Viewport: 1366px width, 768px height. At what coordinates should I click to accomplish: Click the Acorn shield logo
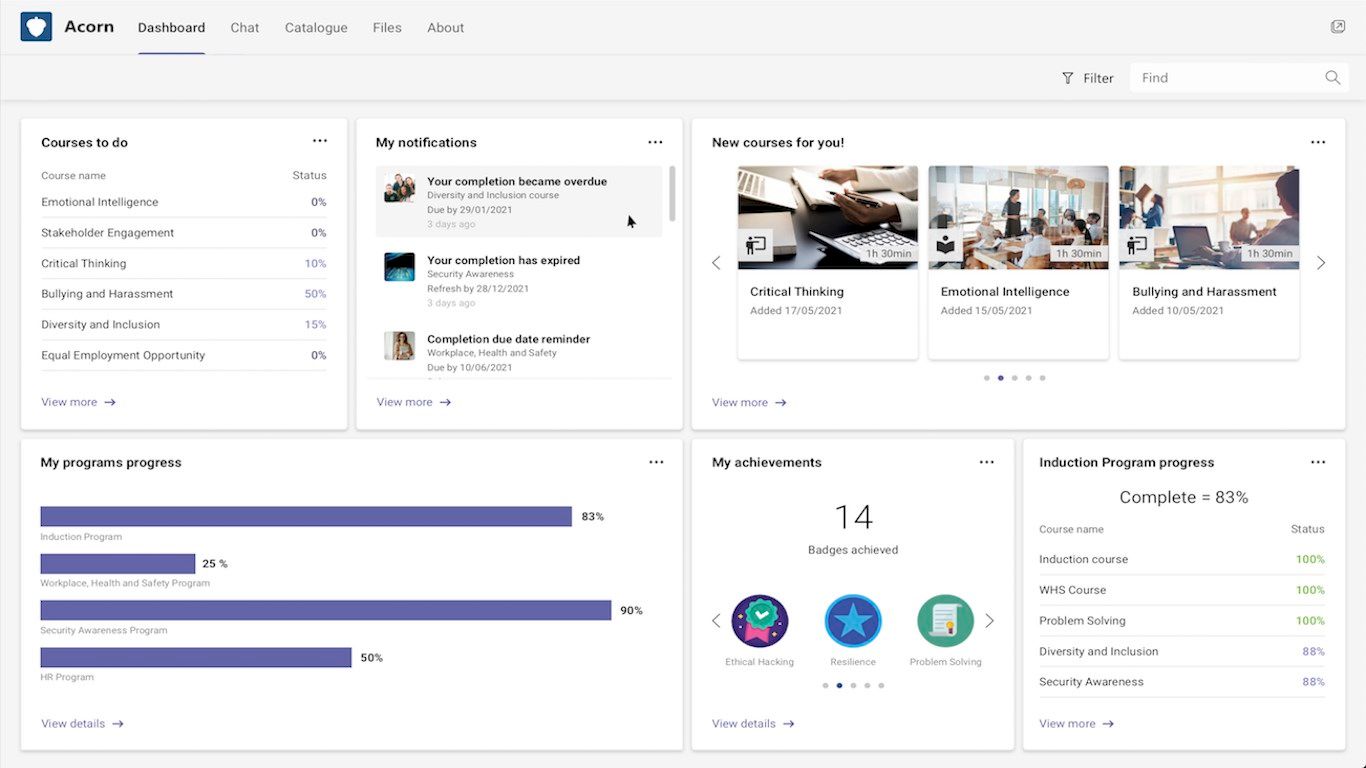click(x=36, y=27)
